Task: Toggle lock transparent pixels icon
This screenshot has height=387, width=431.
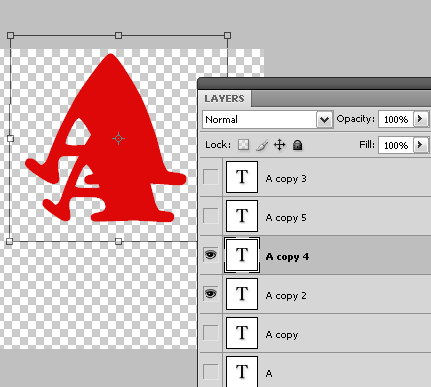Action: point(244,145)
